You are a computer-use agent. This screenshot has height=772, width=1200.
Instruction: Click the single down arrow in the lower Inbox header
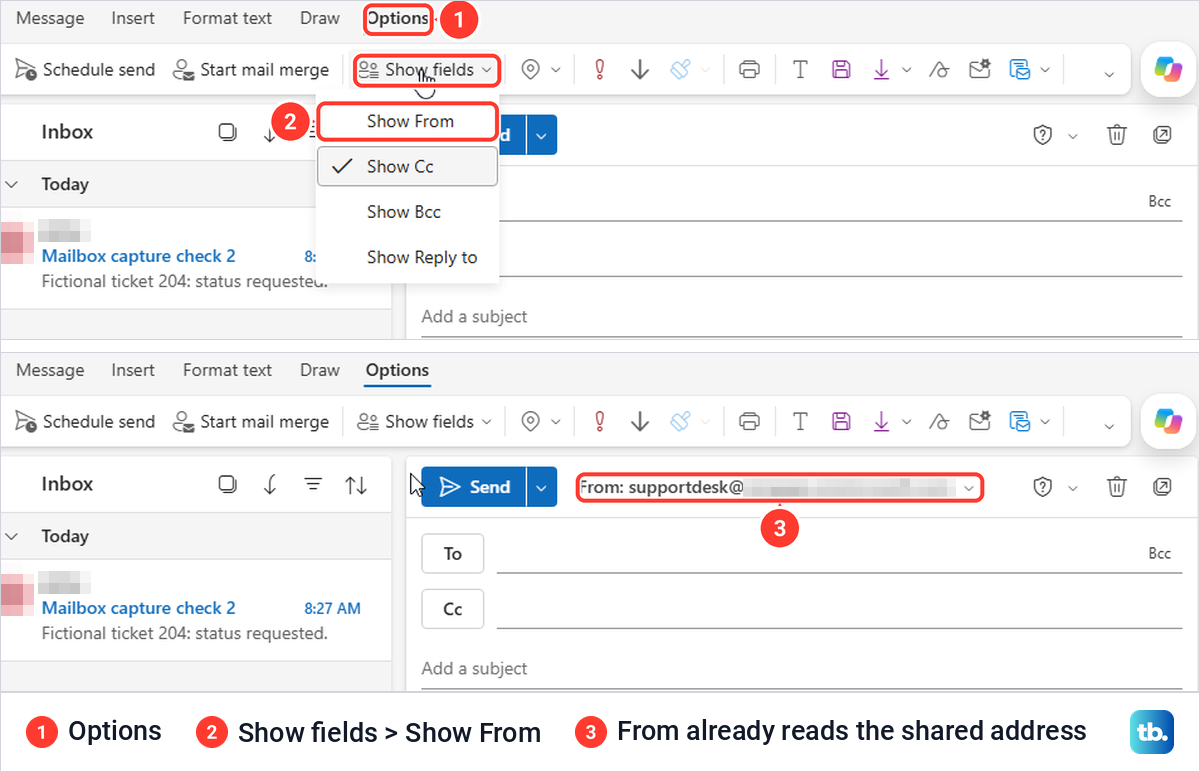(x=270, y=485)
